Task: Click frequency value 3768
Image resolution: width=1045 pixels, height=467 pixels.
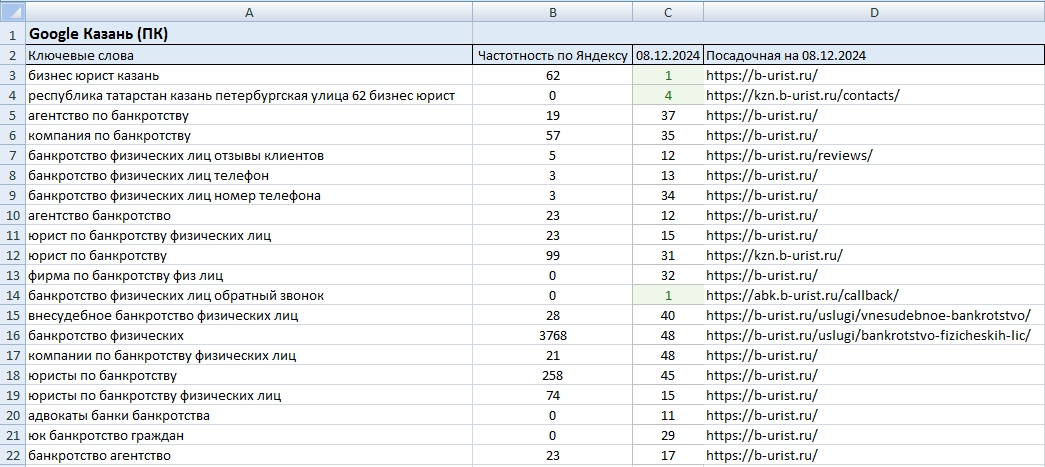Action: pyautogui.click(x=552, y=335)
